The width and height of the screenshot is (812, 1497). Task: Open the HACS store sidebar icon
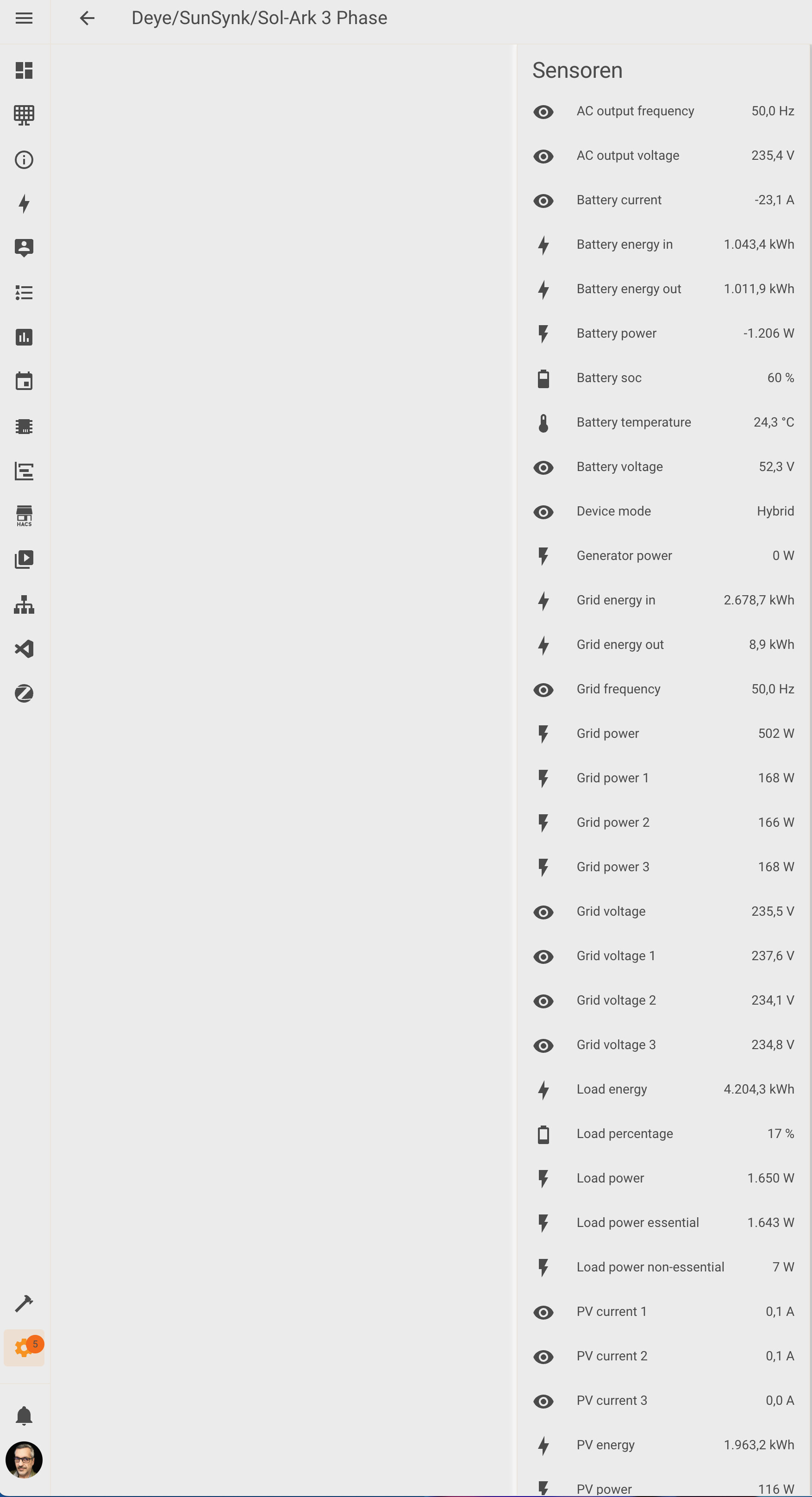(24, 516)
